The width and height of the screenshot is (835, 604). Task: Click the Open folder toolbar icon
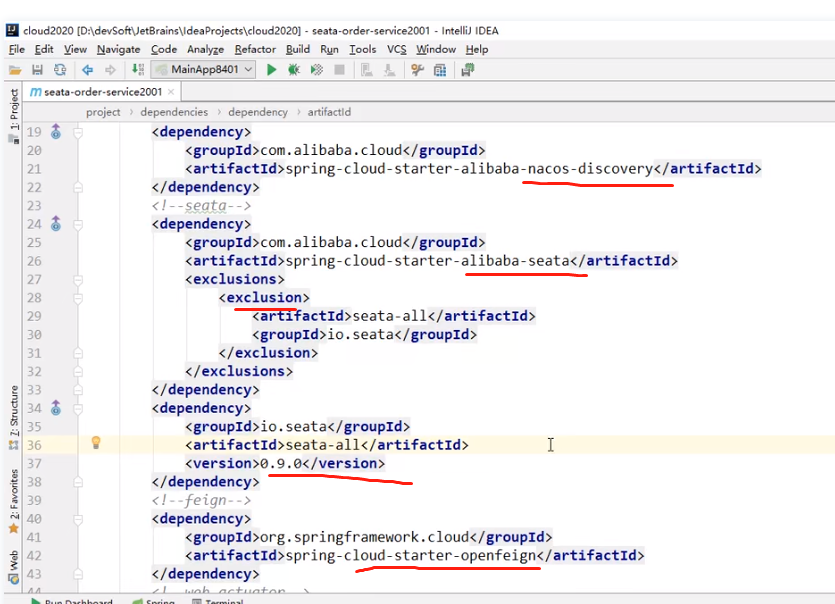[15, 70]
